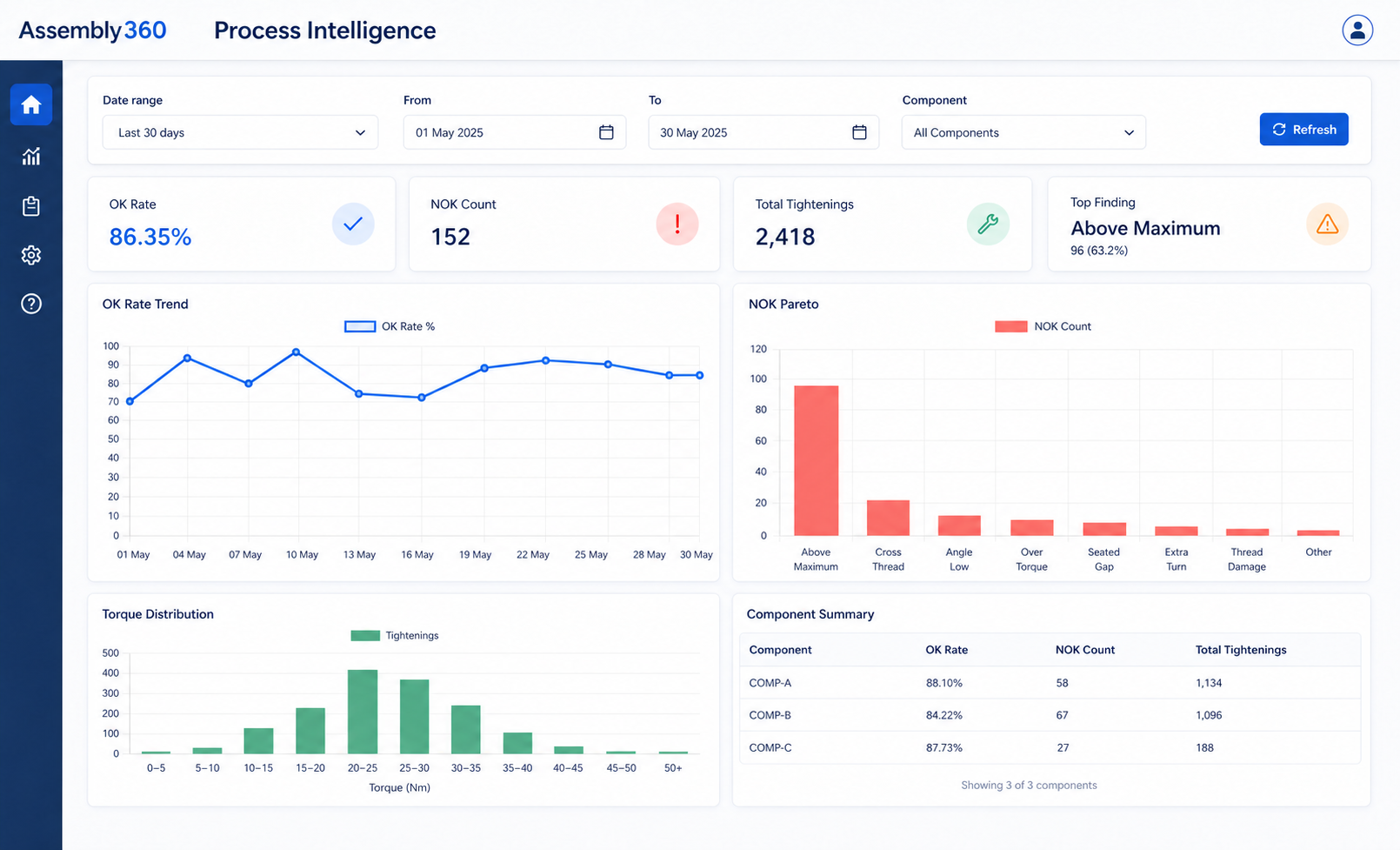This screenshot has height=850, width=1400.
Task: Click the Above Maximum Pareto bar
Action: click(x=816, y=460)
